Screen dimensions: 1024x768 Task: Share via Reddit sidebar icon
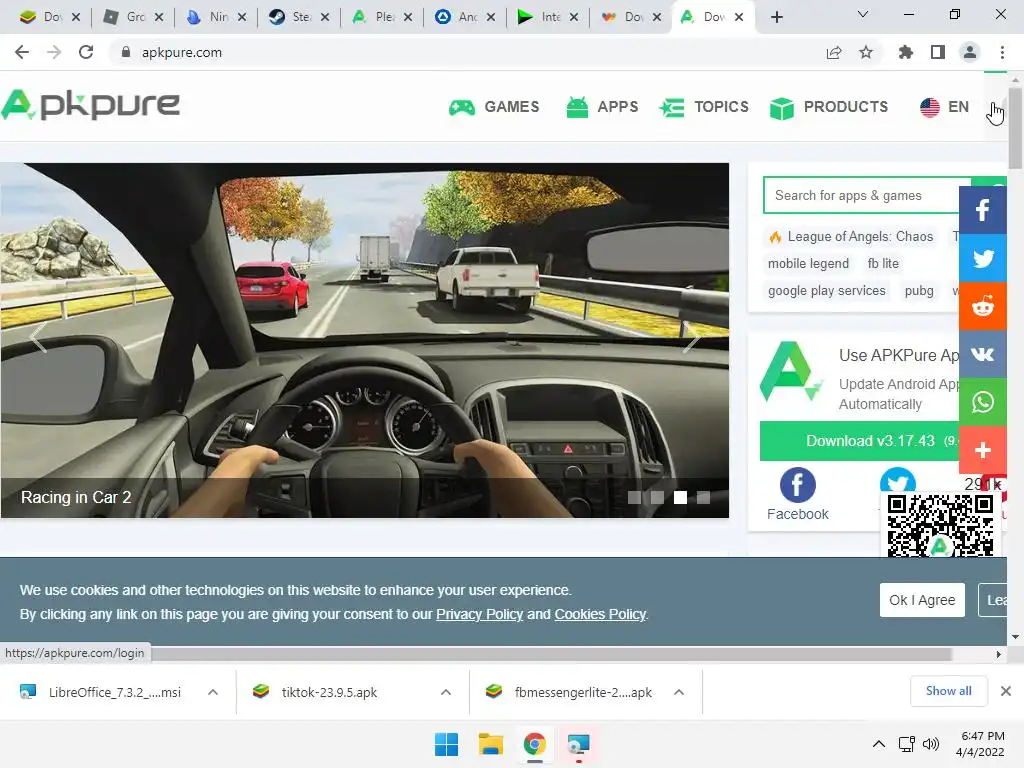tap(982, 306)
